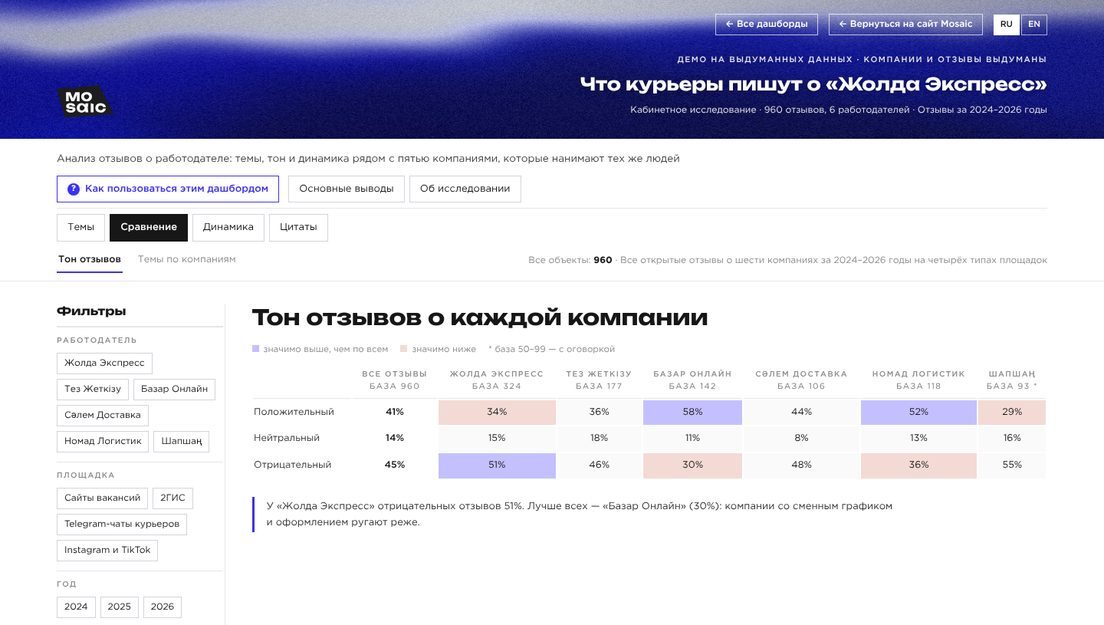The image size is (1104, 625).
Task: Filter by 'Instagram и TikTok' platform
Action: tap(107, 550)
